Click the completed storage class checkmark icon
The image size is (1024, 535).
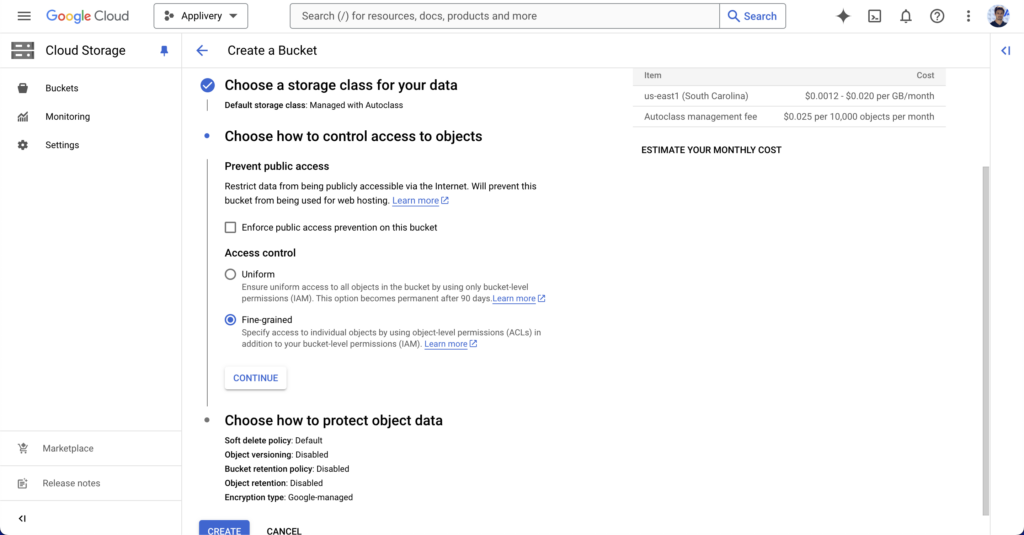point(207,85)
